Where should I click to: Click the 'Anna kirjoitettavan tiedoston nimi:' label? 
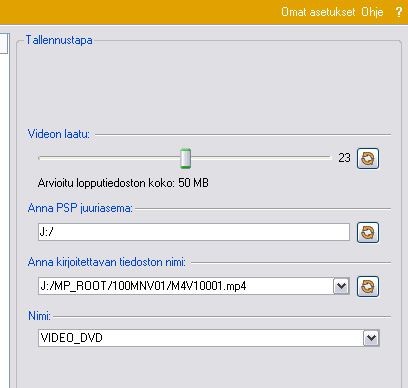(x=107, y=262)
